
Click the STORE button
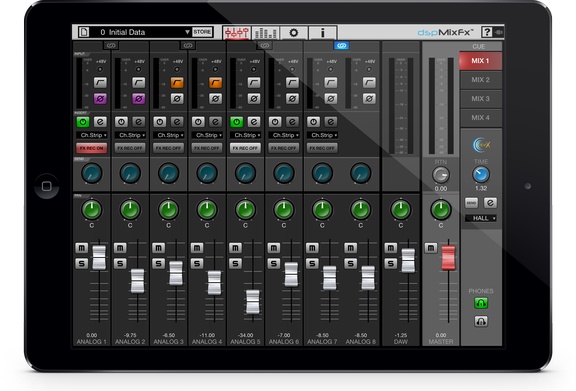(202, 32)
